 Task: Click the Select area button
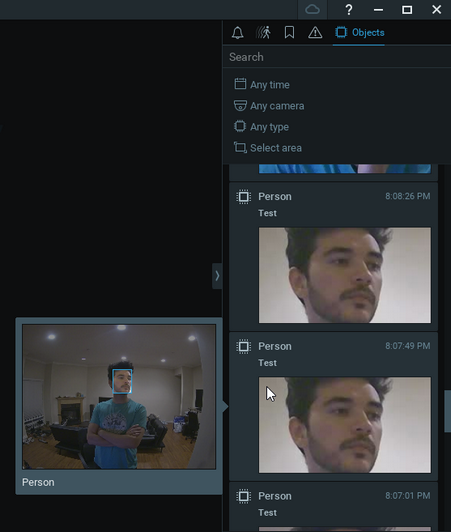click(268, 148)
